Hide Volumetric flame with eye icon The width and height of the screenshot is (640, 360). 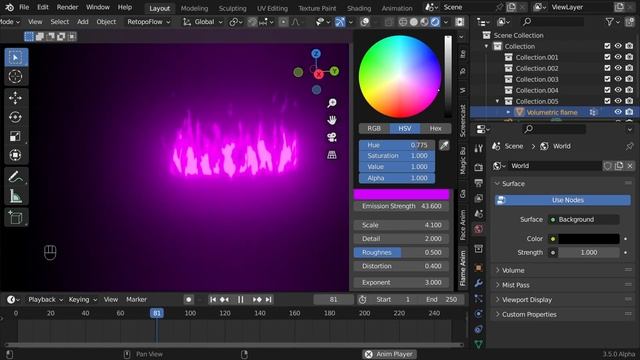(x=618, y=112)
